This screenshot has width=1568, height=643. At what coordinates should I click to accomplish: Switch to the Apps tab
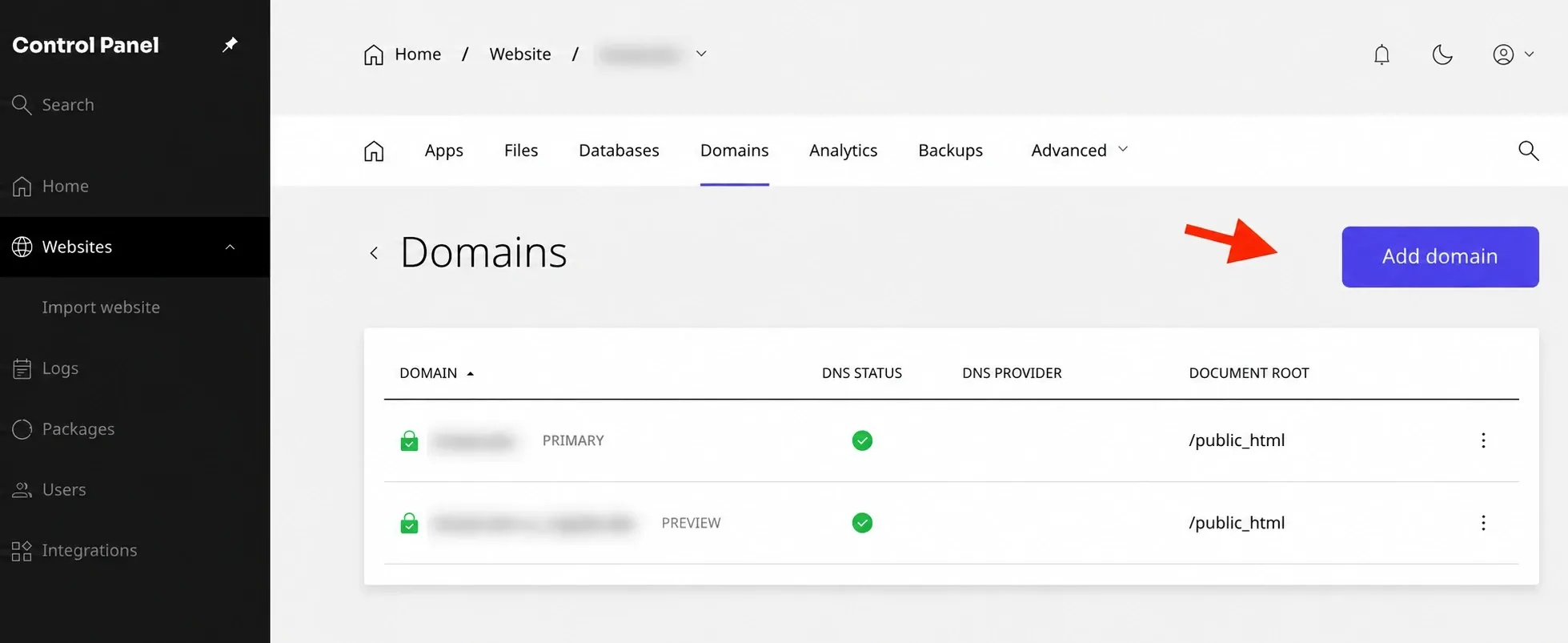[x=444, y=151]
